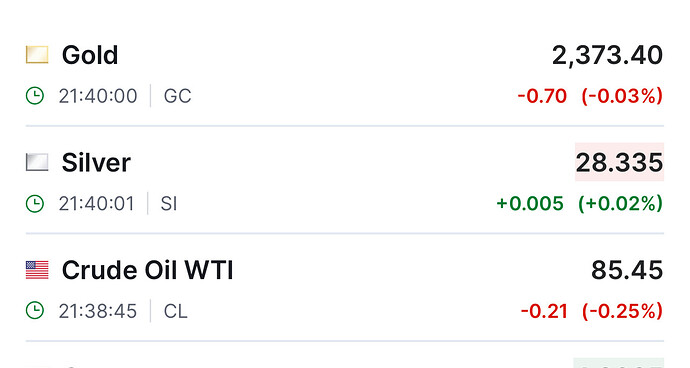The width and height of the screenshot is (690, 368).
Task: Open the Crude Oil WTI name
Action: click(147, 270)
